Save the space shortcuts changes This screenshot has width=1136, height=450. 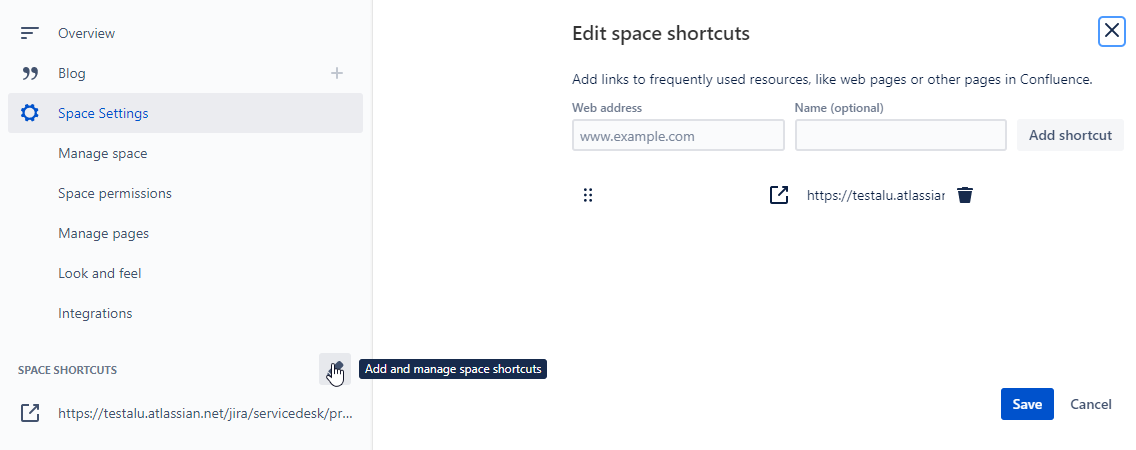click(1027, 404)
